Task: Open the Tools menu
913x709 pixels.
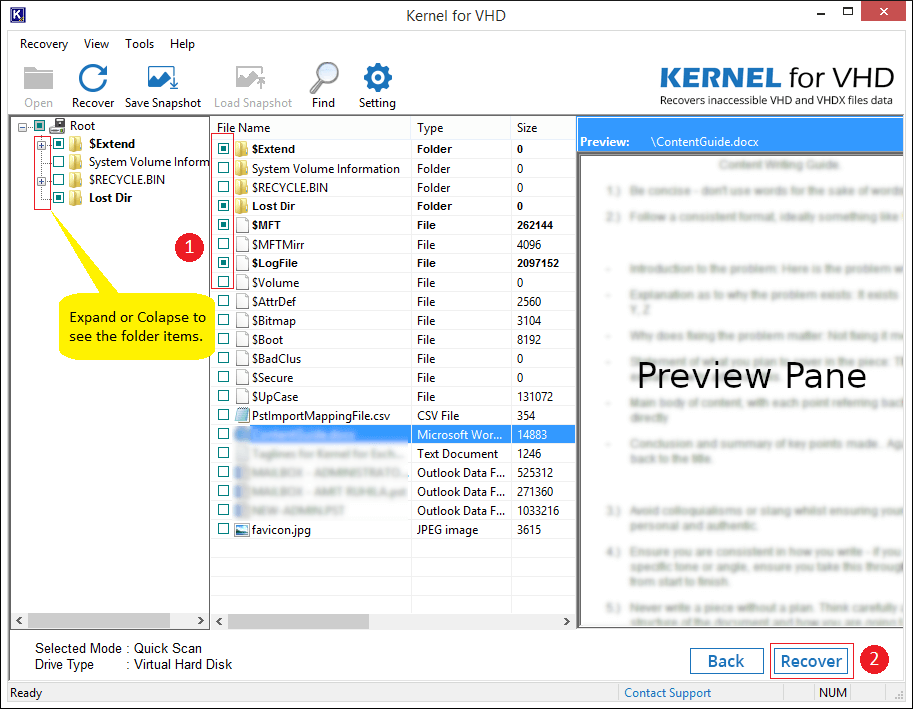Action: click(139, 44)
